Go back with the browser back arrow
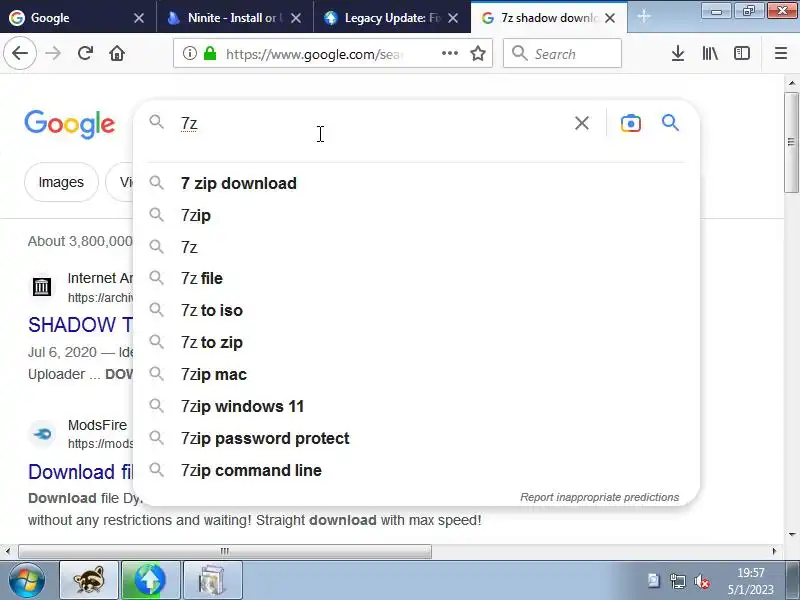This screenshot has height=600, width=800. 20,53
